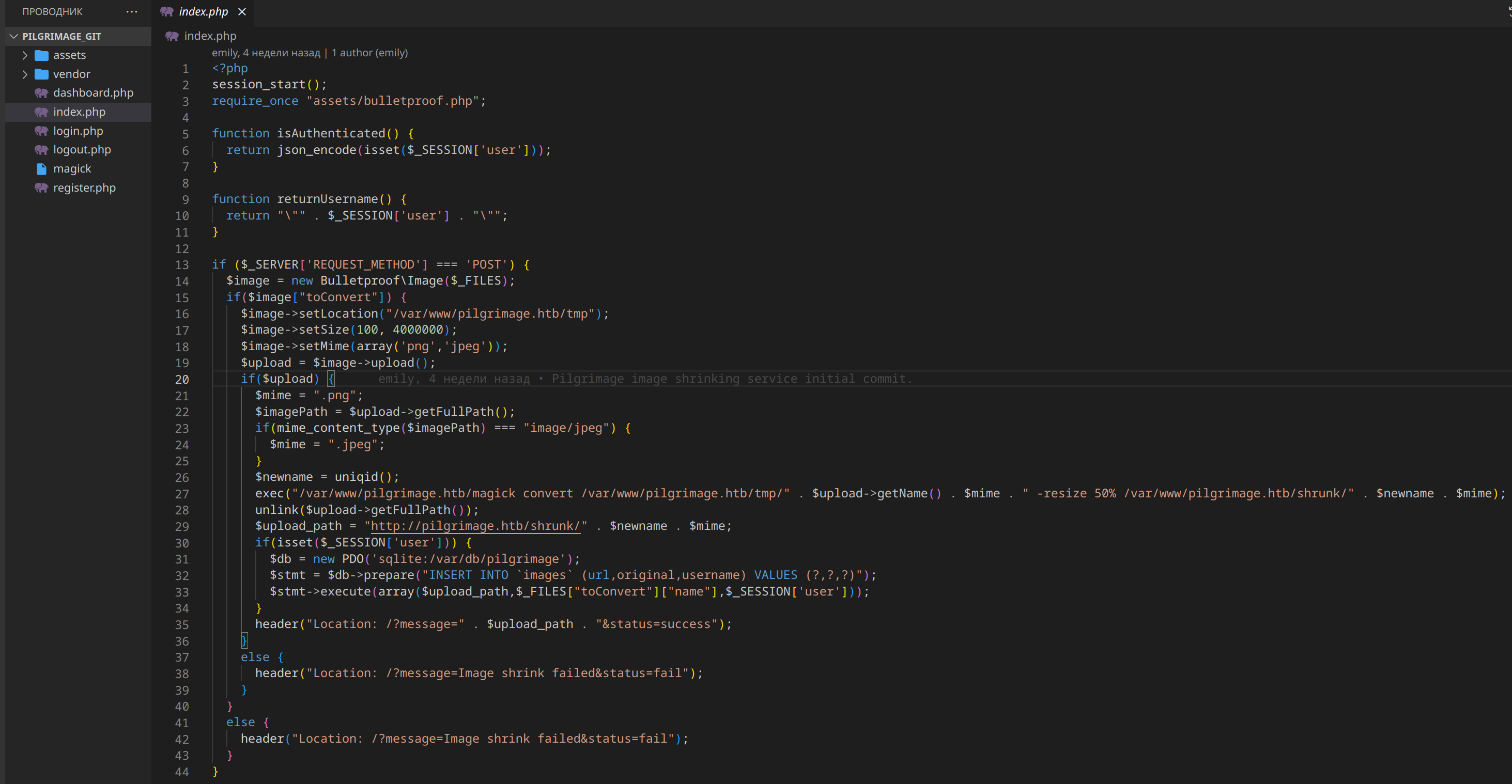Expand the vendor folder chevron
Screen dimensions: 1512x784
pos(25,74)
